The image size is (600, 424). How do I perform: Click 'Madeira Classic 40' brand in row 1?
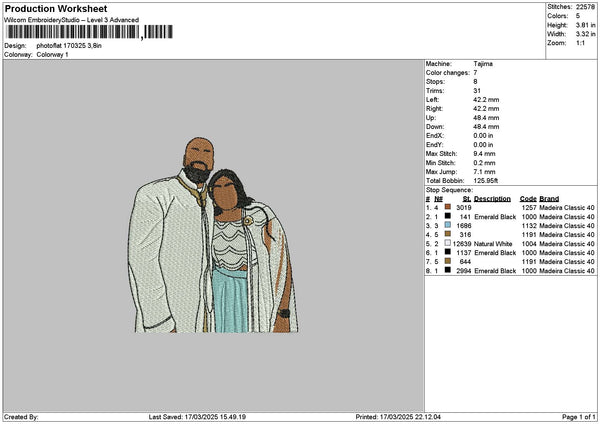click(x=567, y=207)
